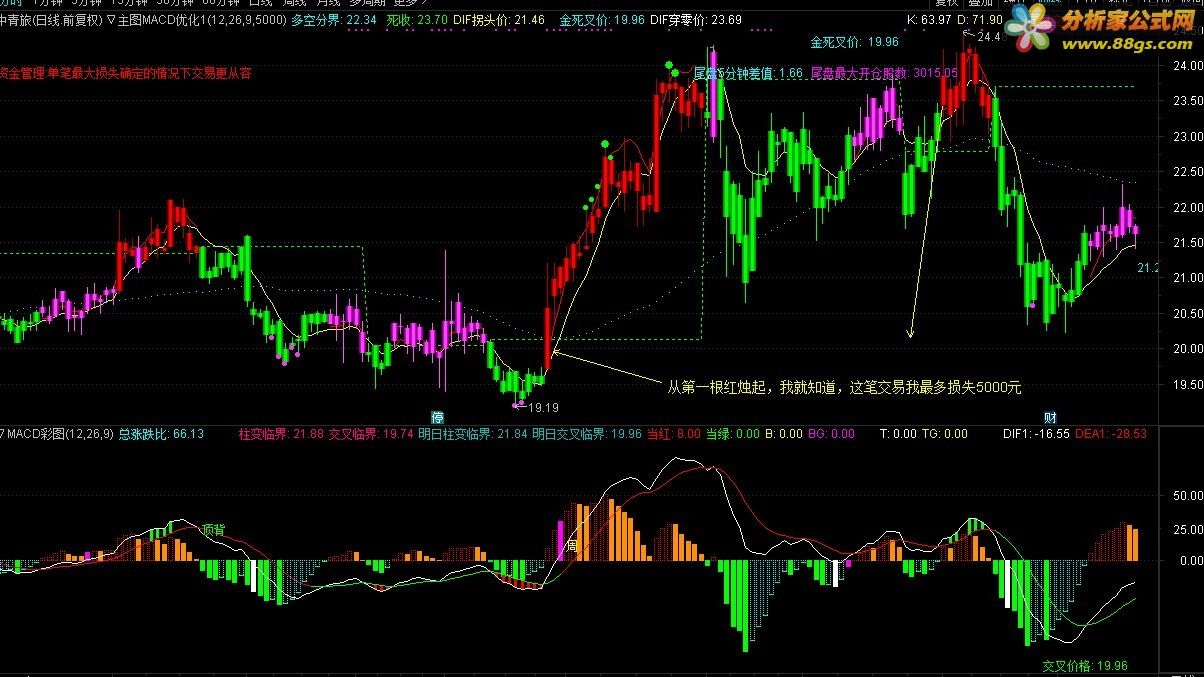Click the B: 0.00 reading
Image resolution: width=1204 pixels, height=677 pixels.
(784, 434)
